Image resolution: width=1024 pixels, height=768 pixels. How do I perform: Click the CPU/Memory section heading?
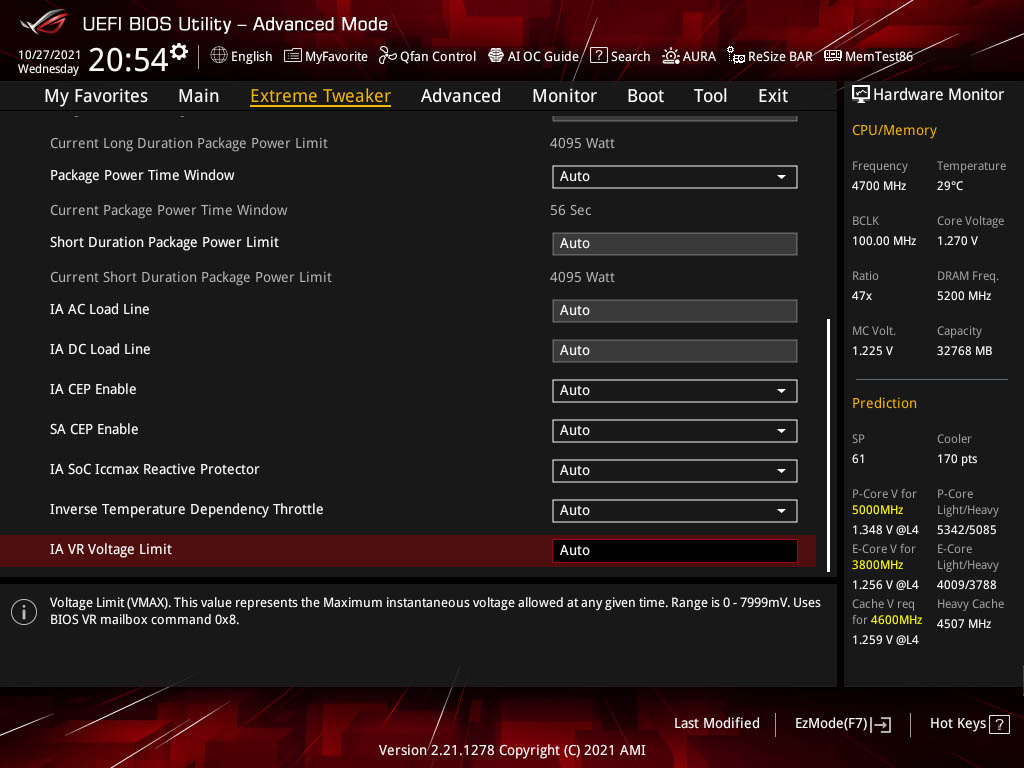pos(894,130)
